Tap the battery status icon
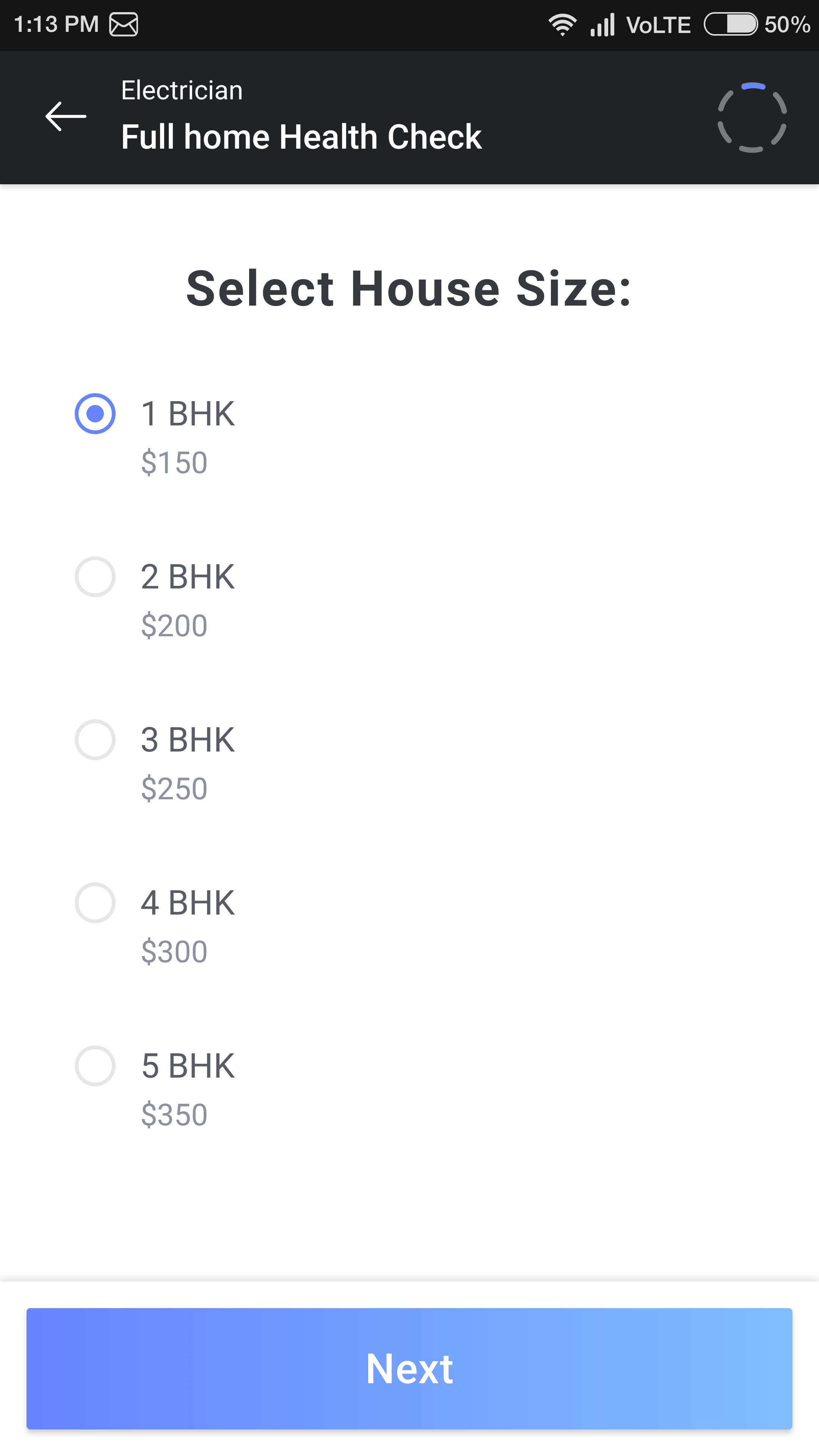Image resolution: width=819 pixels, height=1456 pixels. point(730,24)
